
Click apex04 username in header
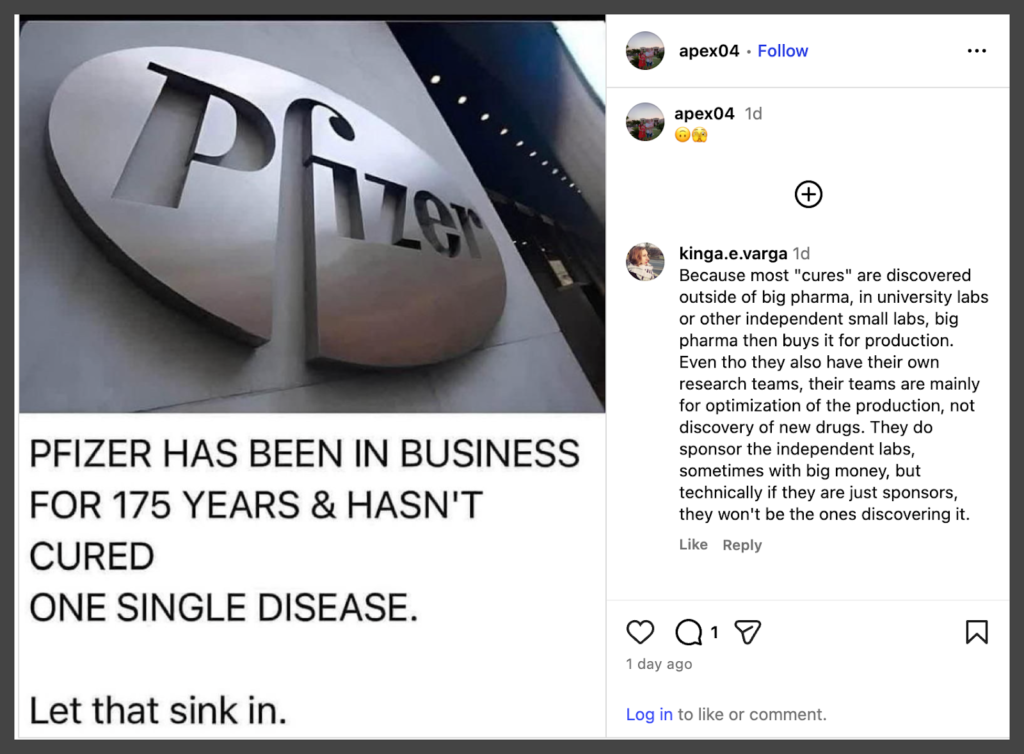pos(708,51)
